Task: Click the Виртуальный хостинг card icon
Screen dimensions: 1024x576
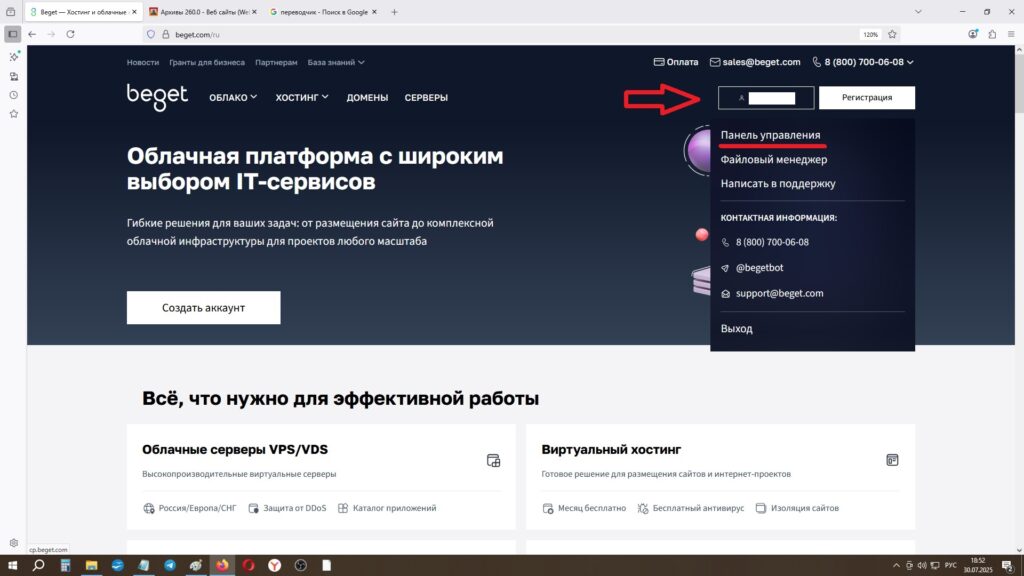Action: click(x=892, y=460)
